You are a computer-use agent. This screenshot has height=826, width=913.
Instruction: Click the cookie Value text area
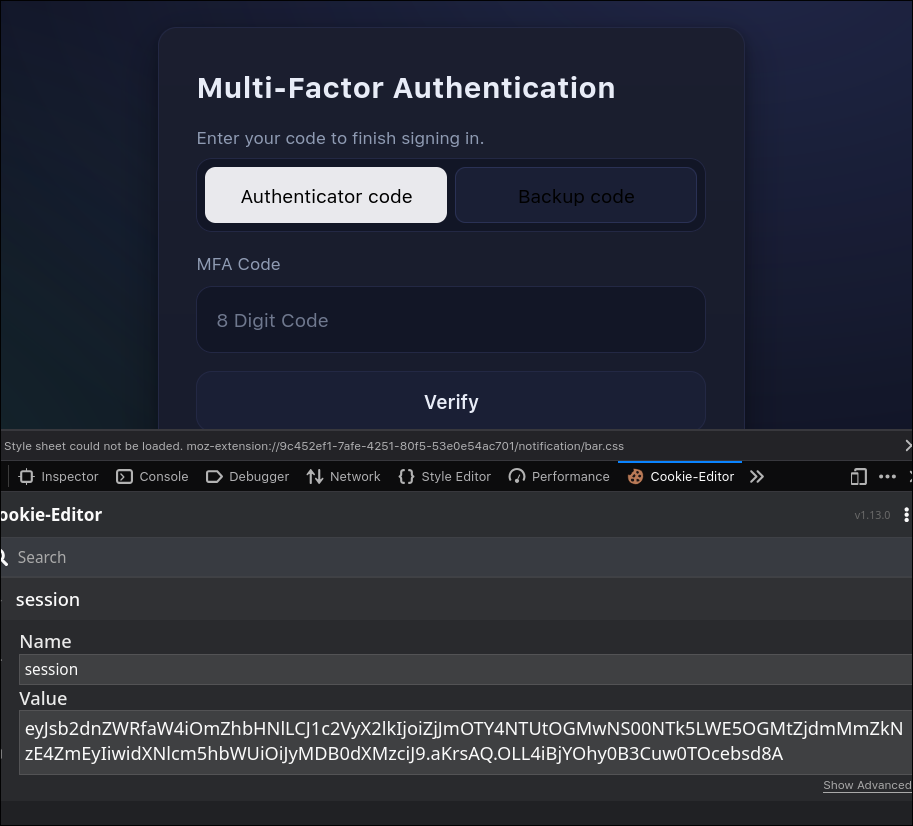coord(460,742)
